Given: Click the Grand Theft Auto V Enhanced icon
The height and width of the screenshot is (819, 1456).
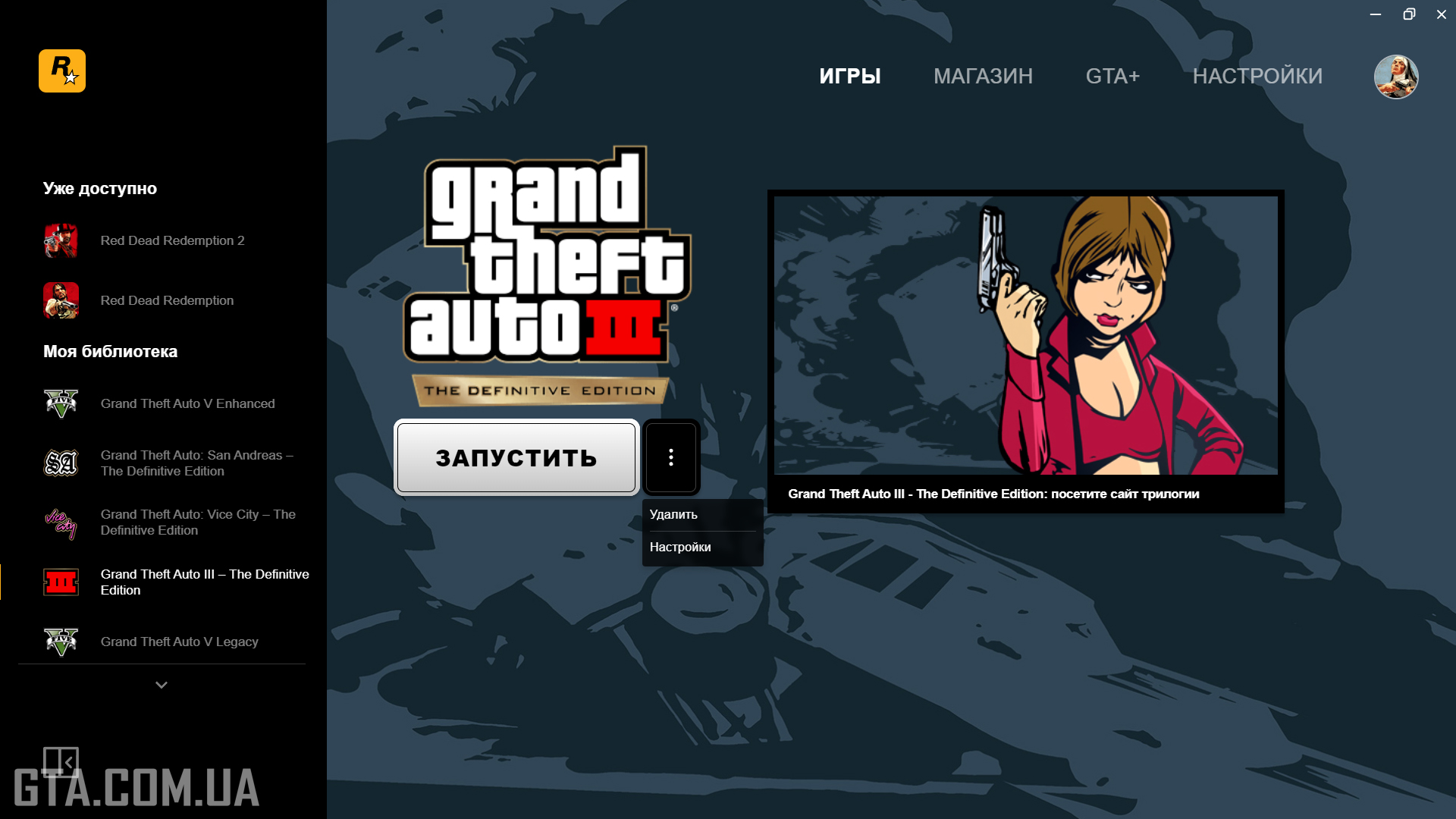Looking at the screenshot, I should (x=61, y=403).
